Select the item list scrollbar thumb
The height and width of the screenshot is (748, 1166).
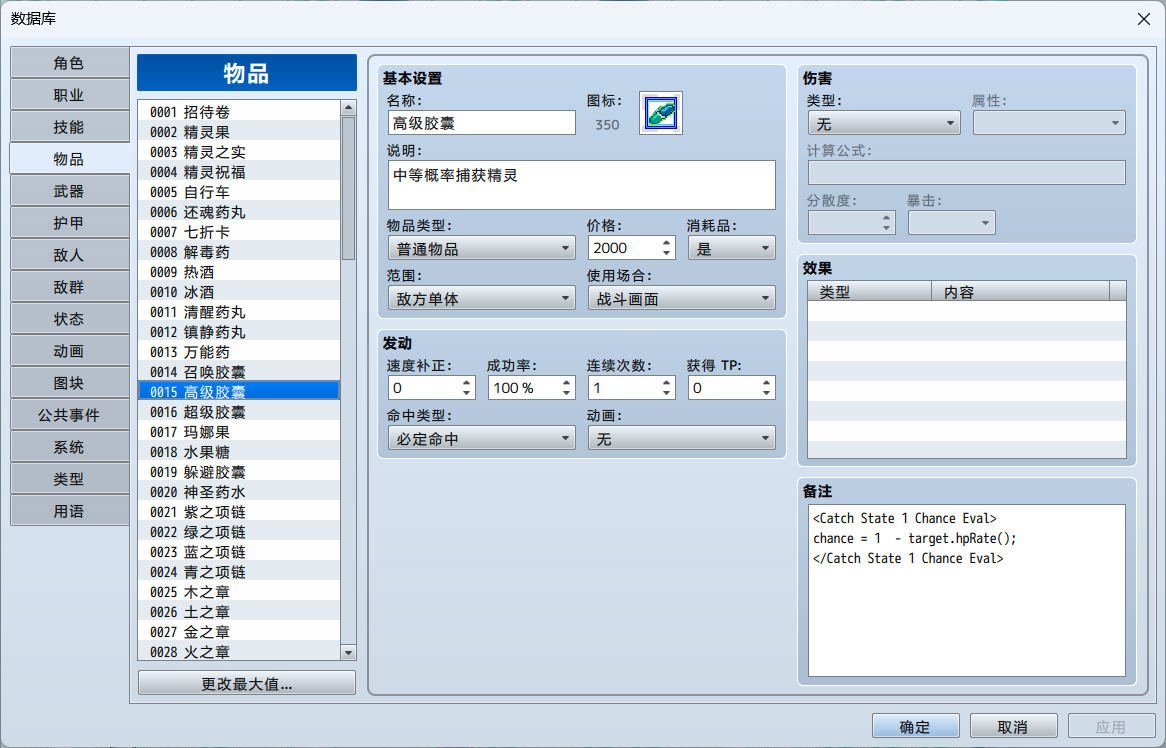348,188
